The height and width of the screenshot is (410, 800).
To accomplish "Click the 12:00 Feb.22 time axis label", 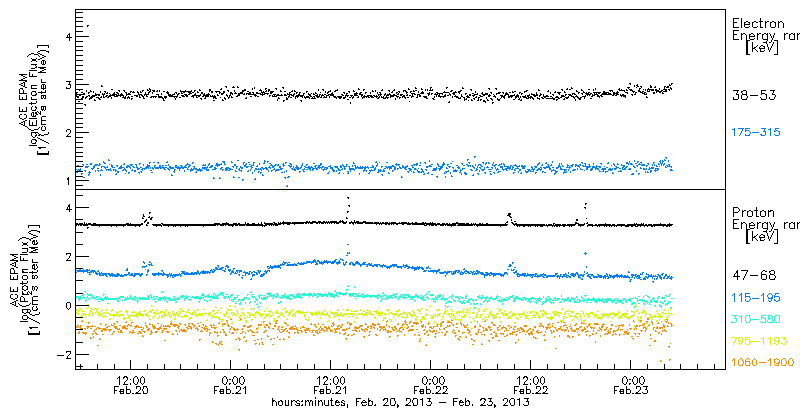I will [x=530, y=385].
